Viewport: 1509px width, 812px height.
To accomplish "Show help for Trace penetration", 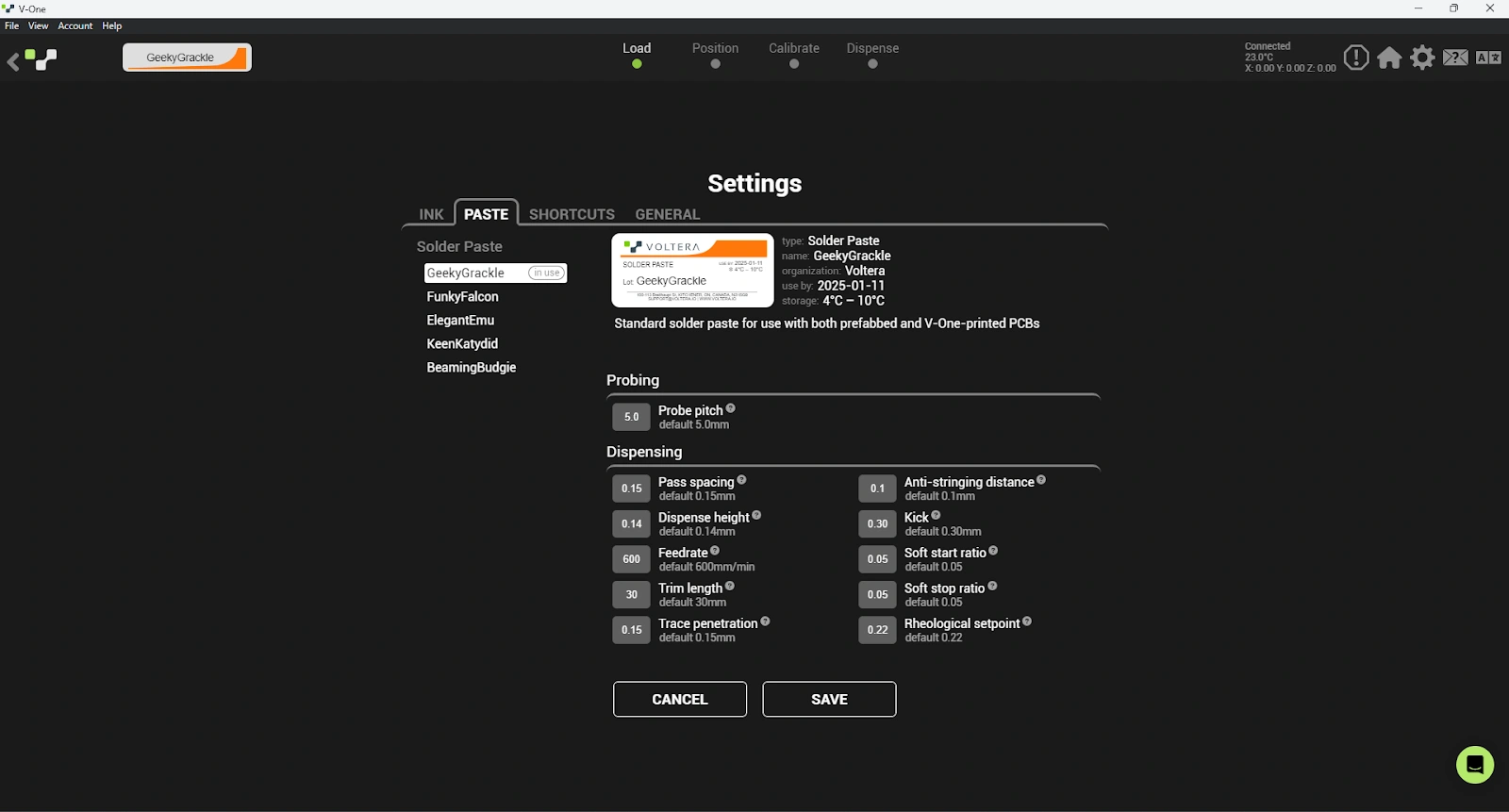I will 765,621.
